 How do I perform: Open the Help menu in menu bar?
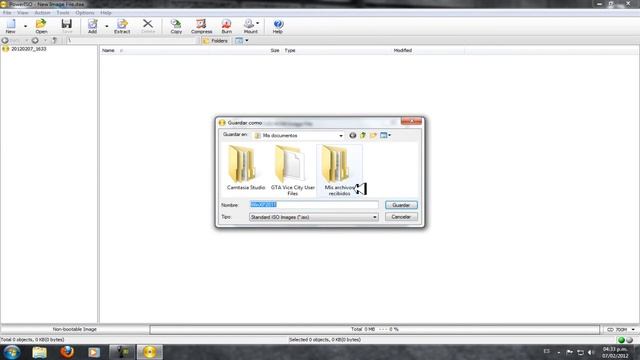[106, 13]
